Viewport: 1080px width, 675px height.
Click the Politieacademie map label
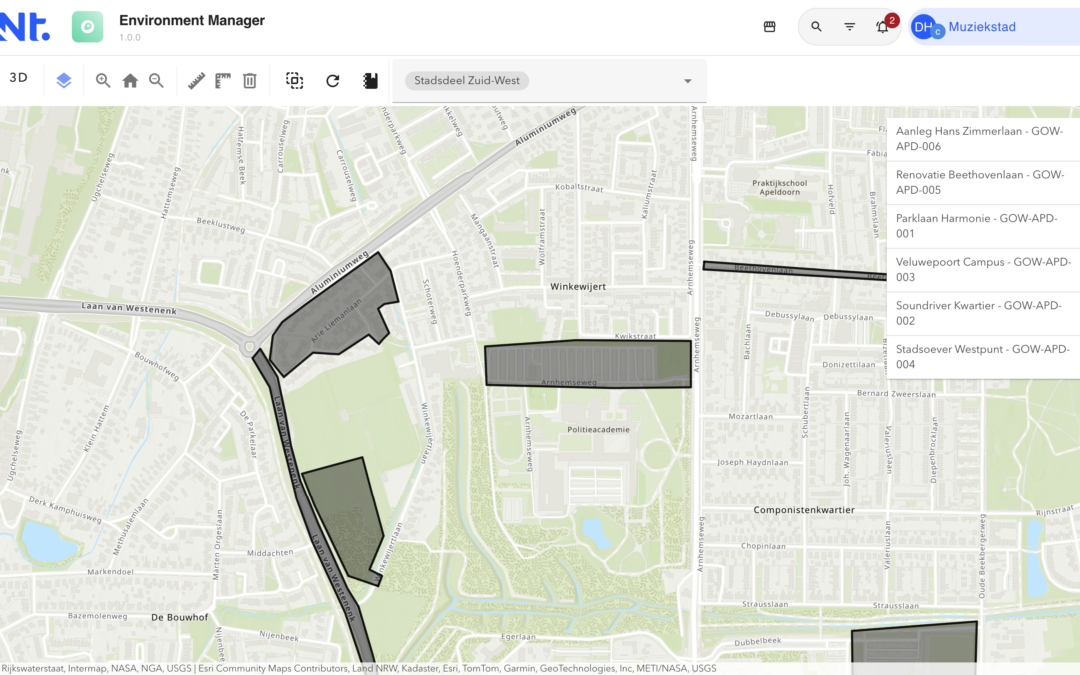(x=598, y=429)
